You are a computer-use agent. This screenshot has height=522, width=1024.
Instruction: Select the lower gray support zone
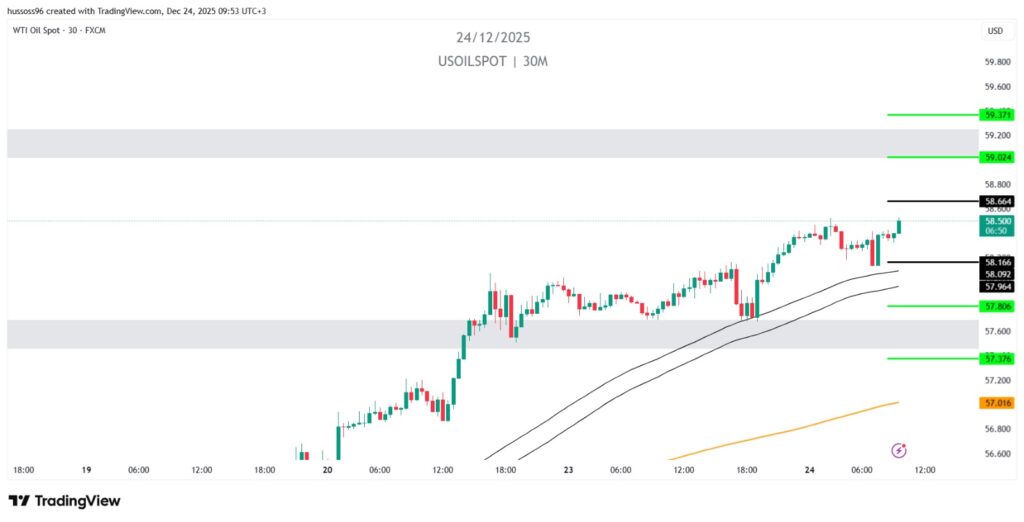[x=490, y=334]
